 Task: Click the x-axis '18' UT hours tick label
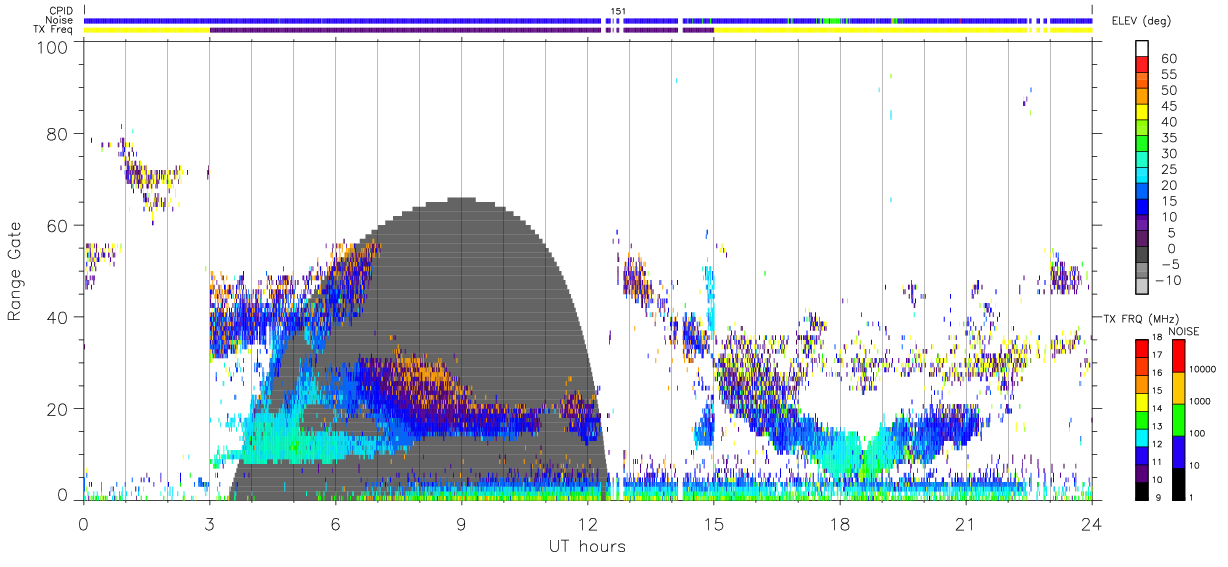tap(839, 523)
